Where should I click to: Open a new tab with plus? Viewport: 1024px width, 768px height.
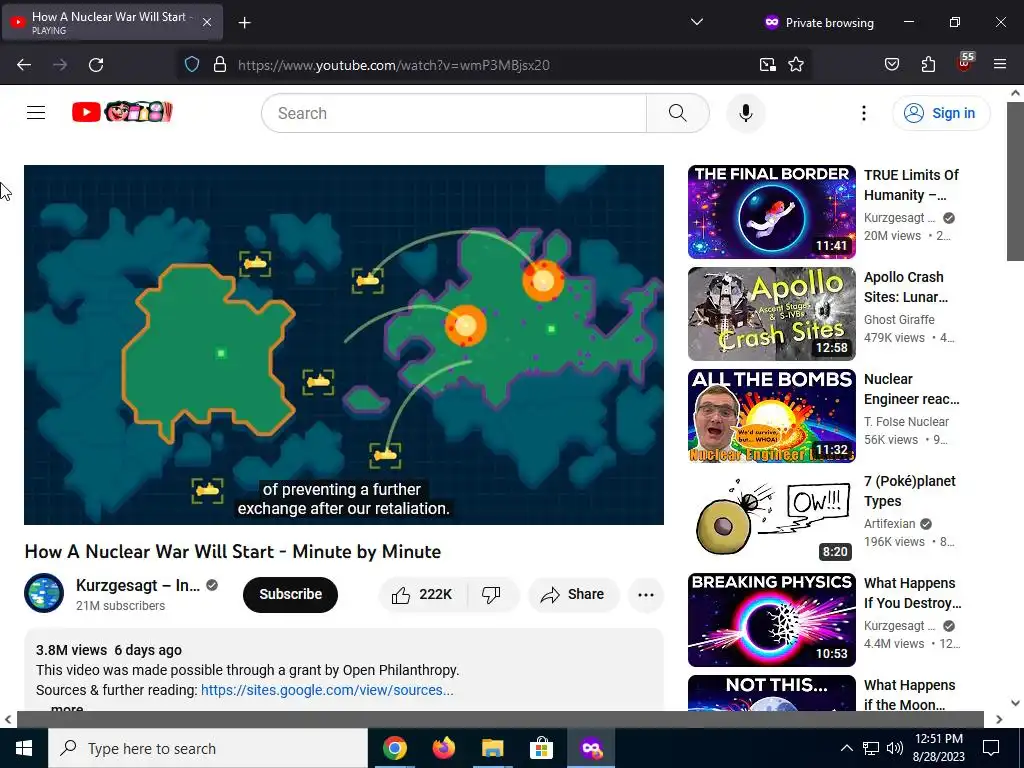[x=244, y=23]
